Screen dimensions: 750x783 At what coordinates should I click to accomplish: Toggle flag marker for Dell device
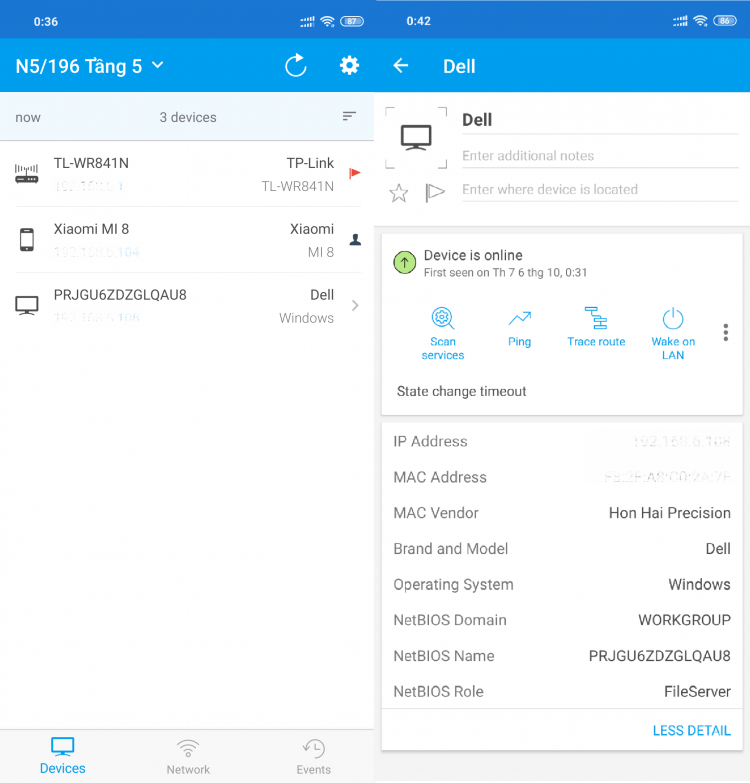click(434, 192)
